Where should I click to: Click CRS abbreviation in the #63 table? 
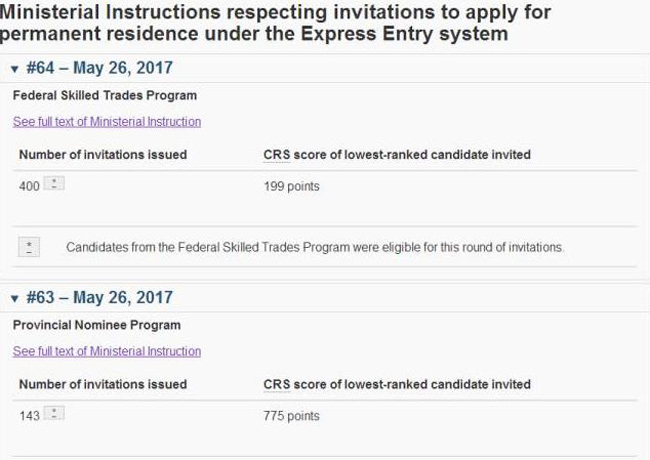tap(276, 385)
